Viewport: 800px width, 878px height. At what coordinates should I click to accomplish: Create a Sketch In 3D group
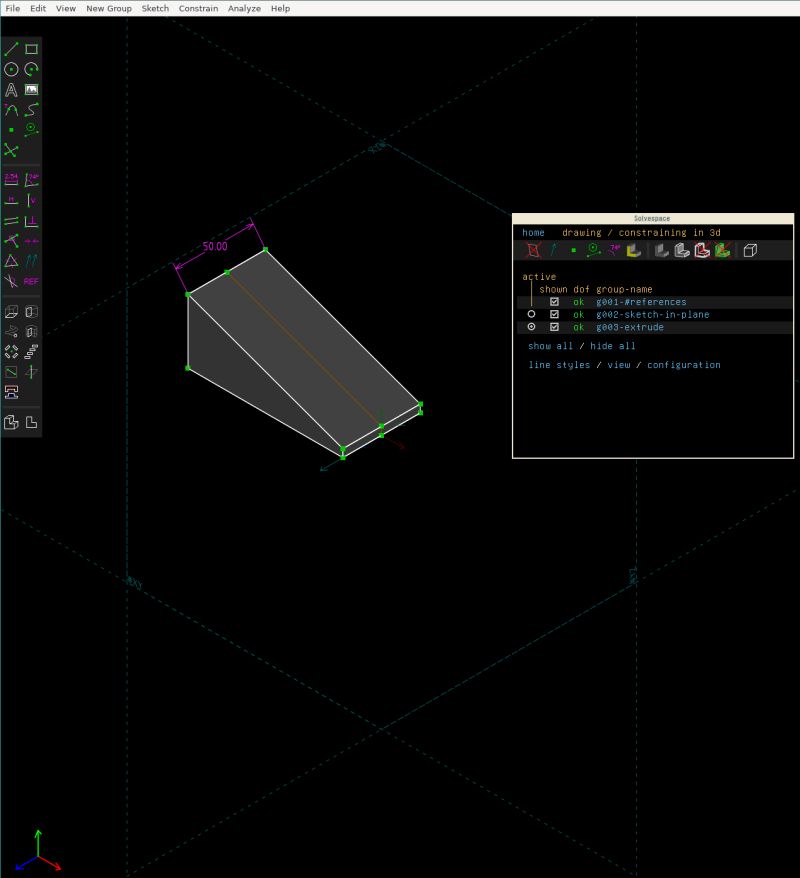click(31, 372)
